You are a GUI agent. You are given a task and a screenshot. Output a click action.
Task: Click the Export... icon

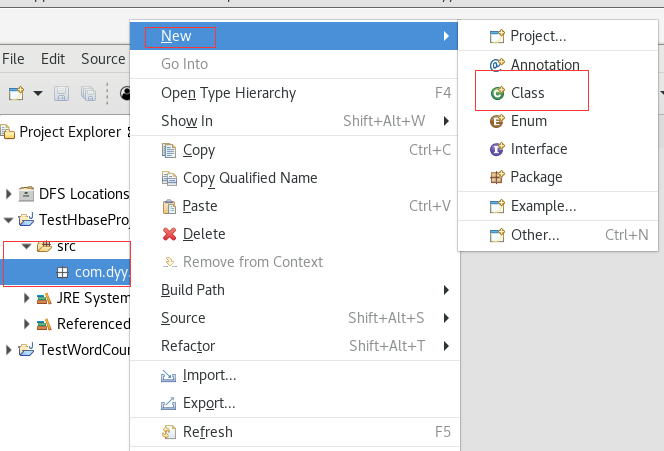pos(169,404)
